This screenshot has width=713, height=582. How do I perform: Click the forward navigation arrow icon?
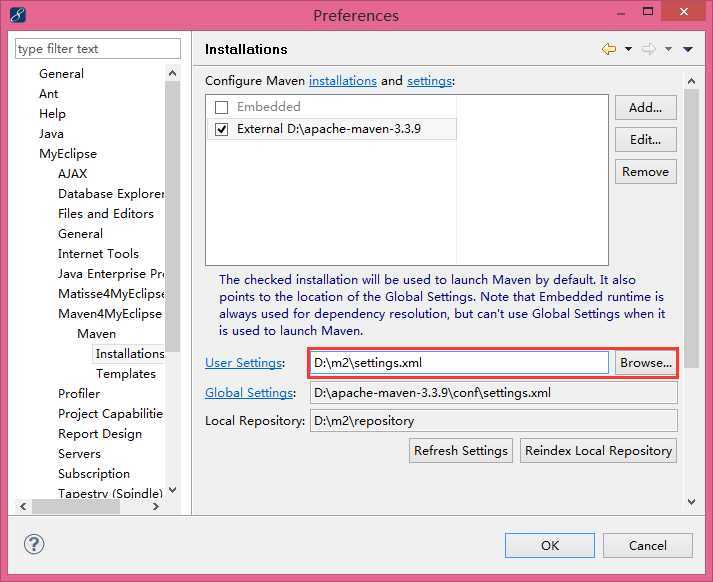(x=648, y=49)
